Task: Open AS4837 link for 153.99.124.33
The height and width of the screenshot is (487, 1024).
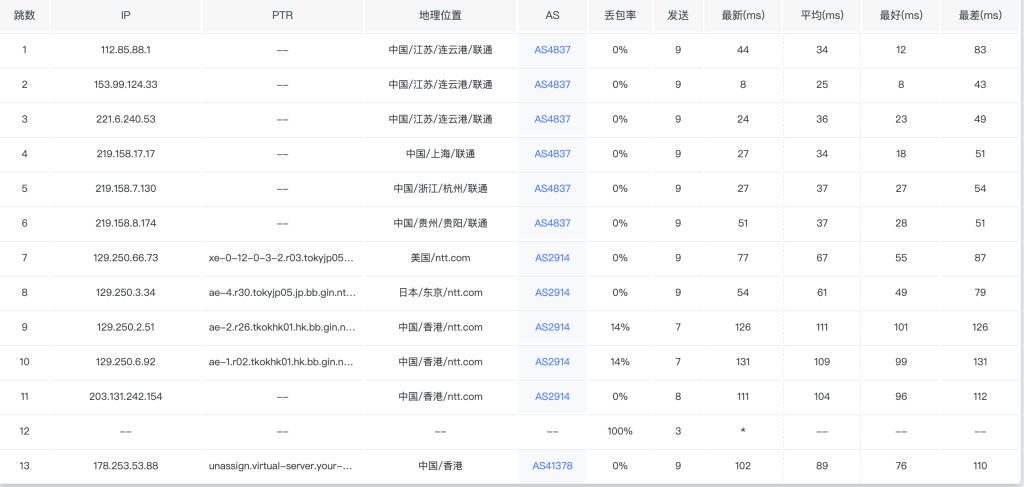Action: [552, 84]
